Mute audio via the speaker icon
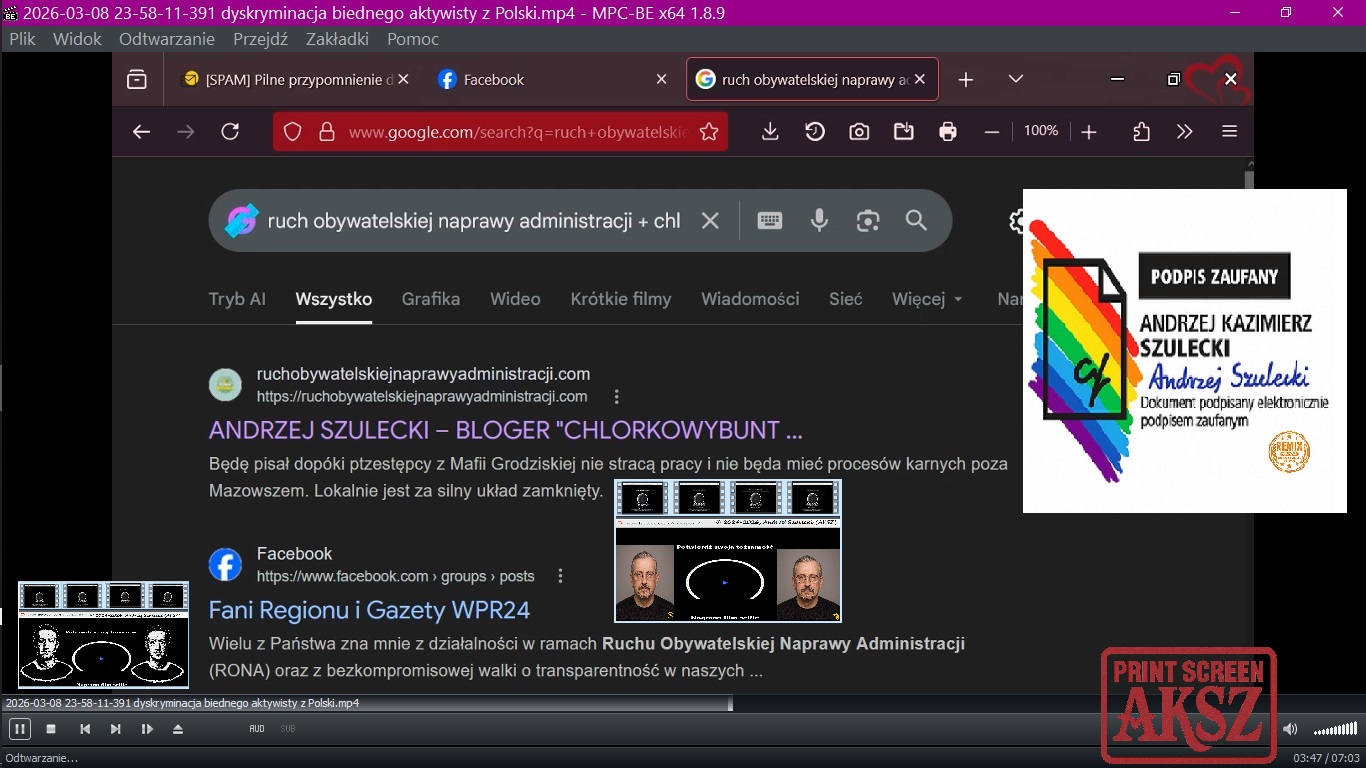Image resolution: width=1366 pixels, height=768 pixels. 1290,729
